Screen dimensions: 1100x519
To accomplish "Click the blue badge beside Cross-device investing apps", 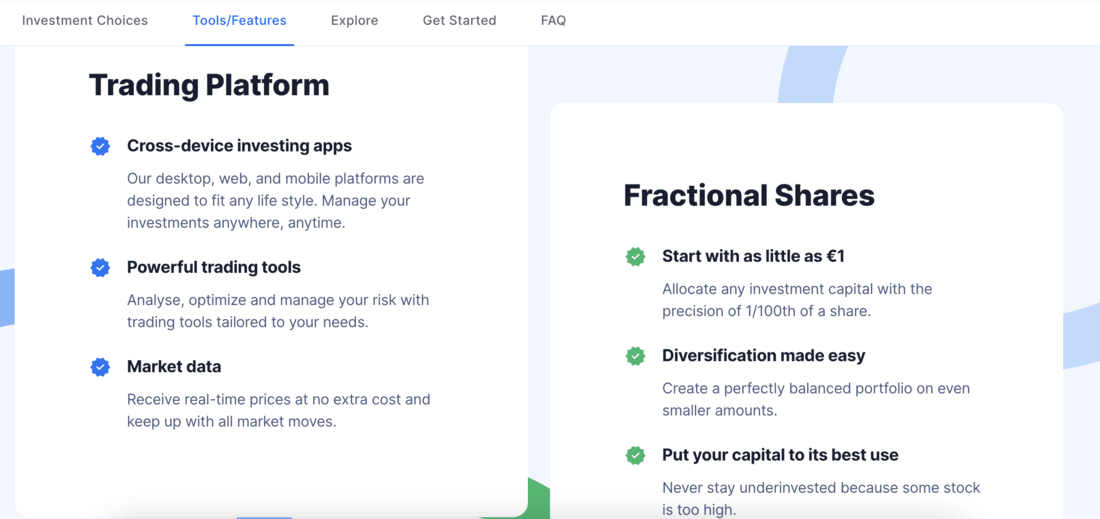I will 100,146.
